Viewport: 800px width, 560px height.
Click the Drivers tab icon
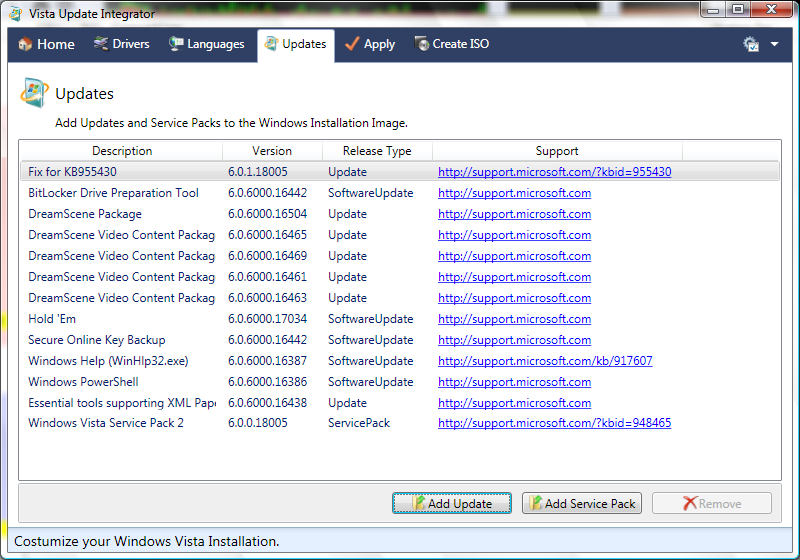(x=101, y=44)
